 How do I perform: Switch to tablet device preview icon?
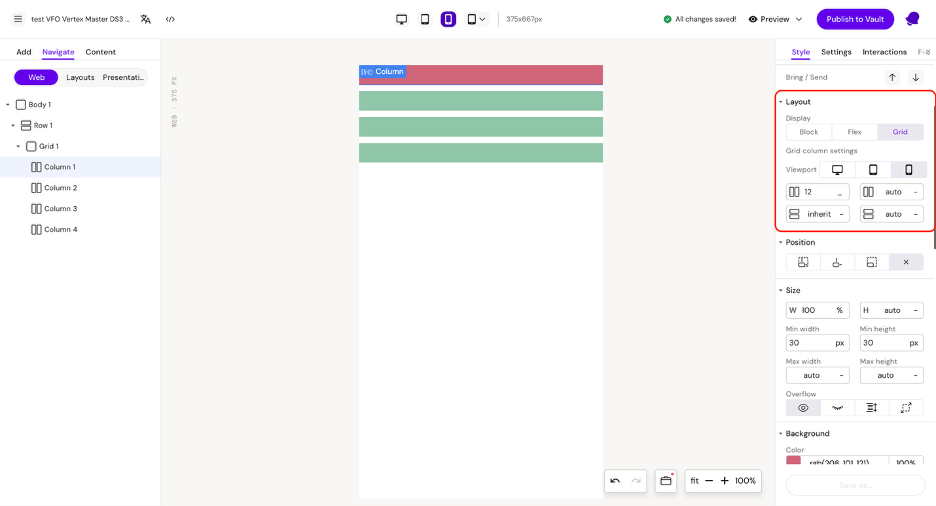pos(425,19)
